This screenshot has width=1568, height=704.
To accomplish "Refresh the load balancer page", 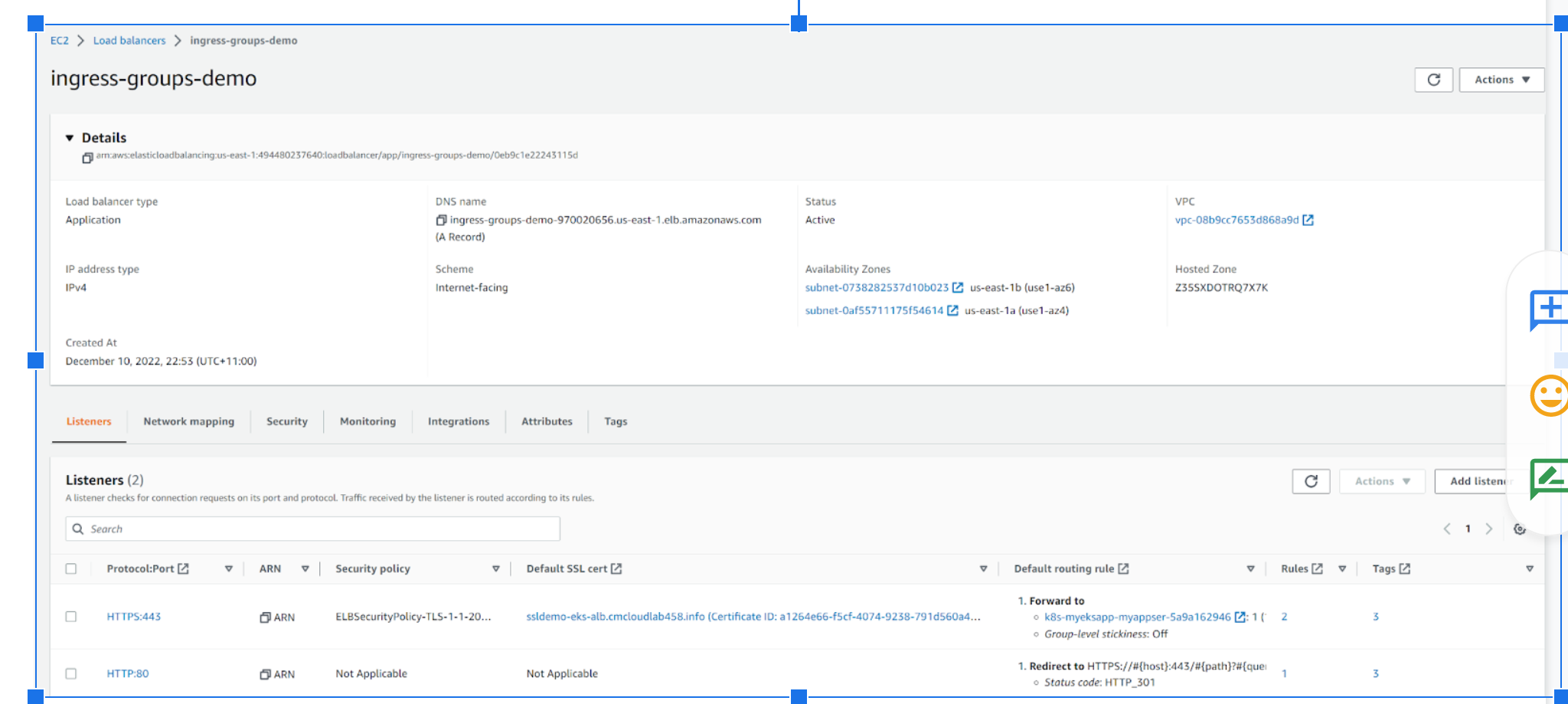I will coord(1433,80).
